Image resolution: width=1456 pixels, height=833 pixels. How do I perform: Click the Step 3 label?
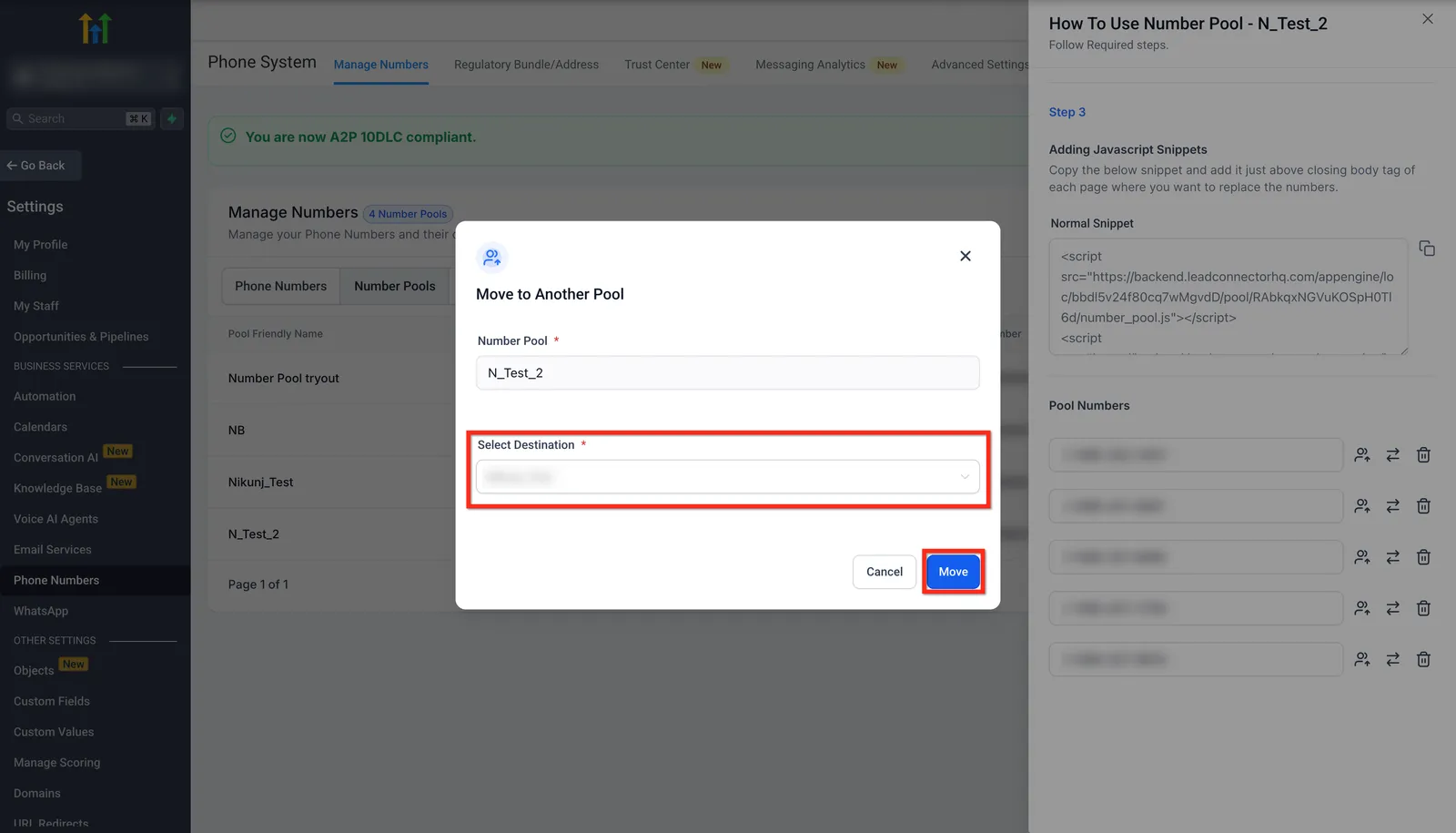[x=1067, y=112]
